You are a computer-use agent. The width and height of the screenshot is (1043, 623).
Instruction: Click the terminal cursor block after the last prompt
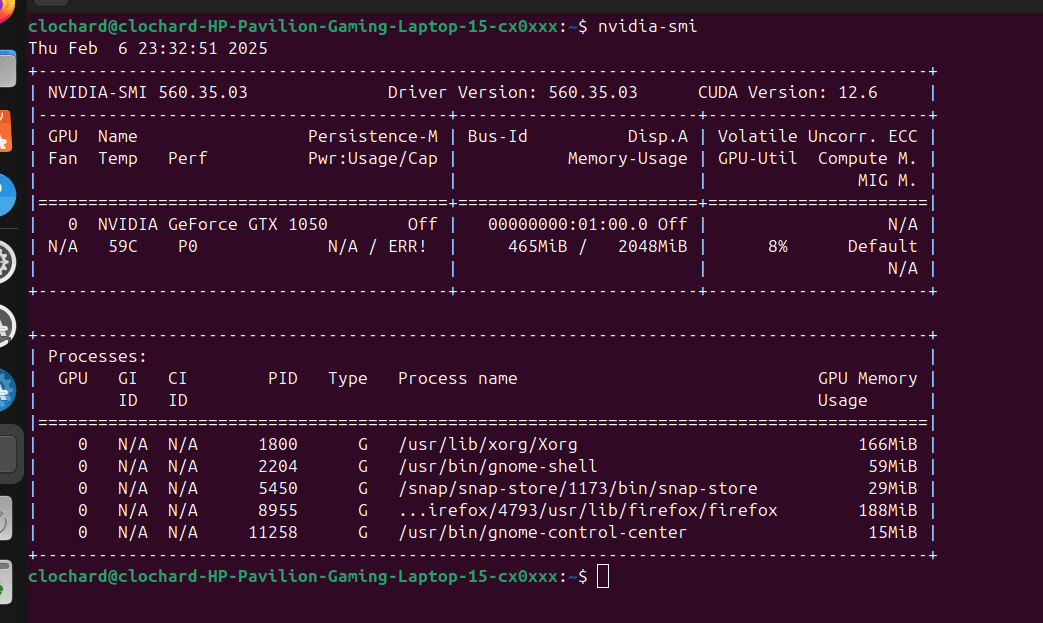tap(603, 576)
